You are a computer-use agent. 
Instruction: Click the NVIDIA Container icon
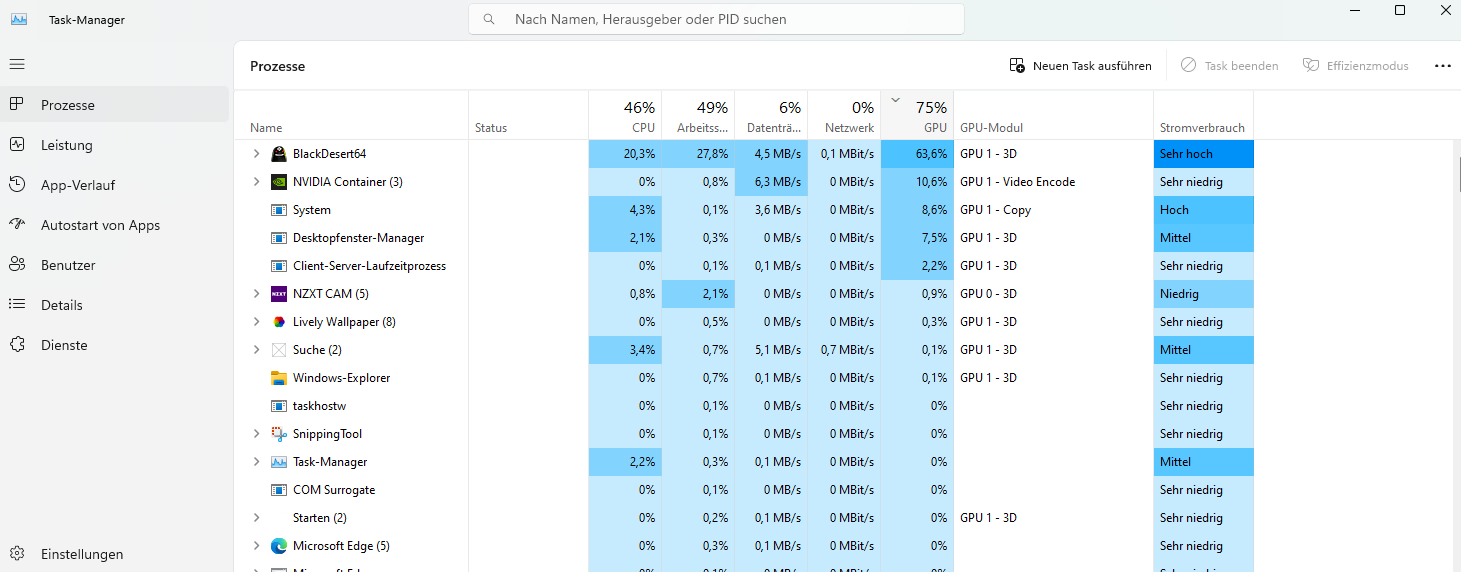tap(279, 182)
